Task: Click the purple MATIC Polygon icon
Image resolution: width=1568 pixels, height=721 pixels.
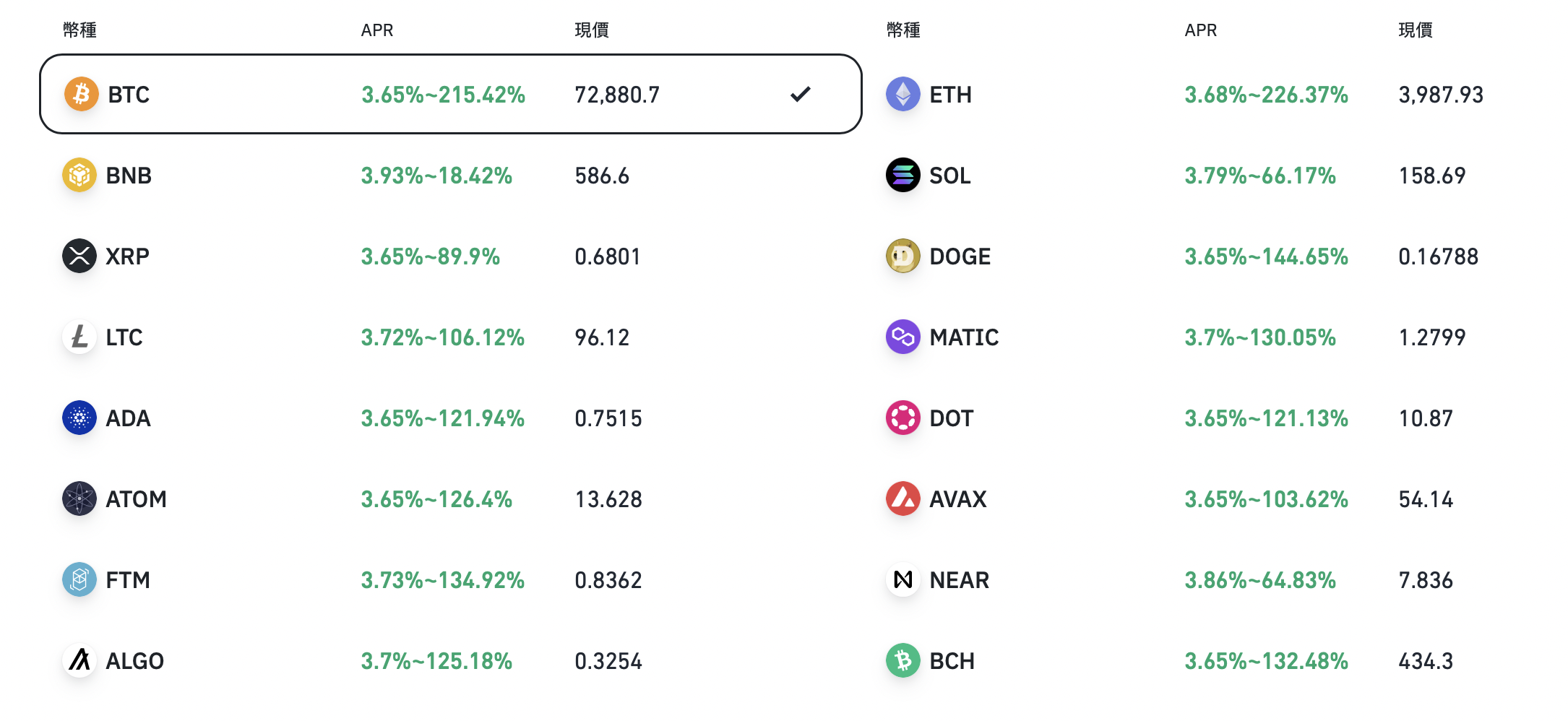Action: click(x=903, y=337)
